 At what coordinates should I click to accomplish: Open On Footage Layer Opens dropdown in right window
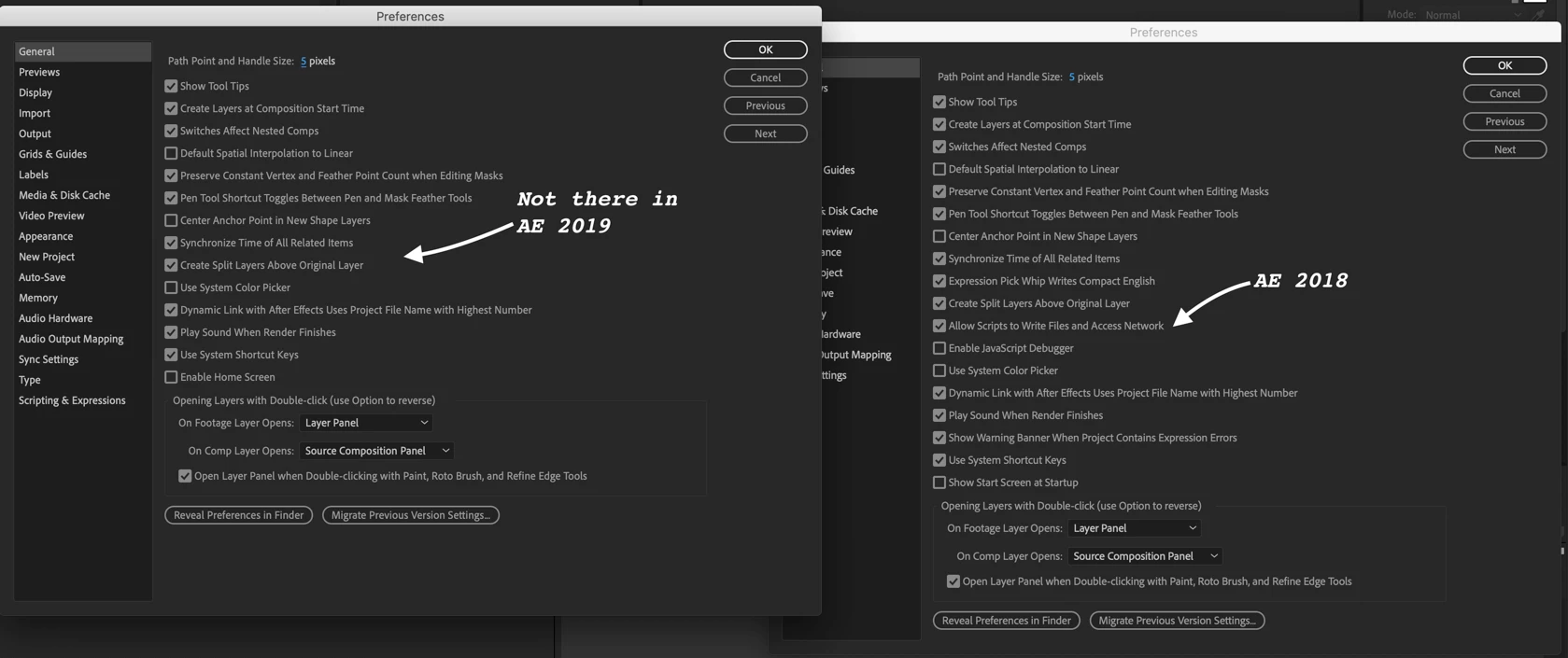pyautogui.click(x=1135, y=528)
